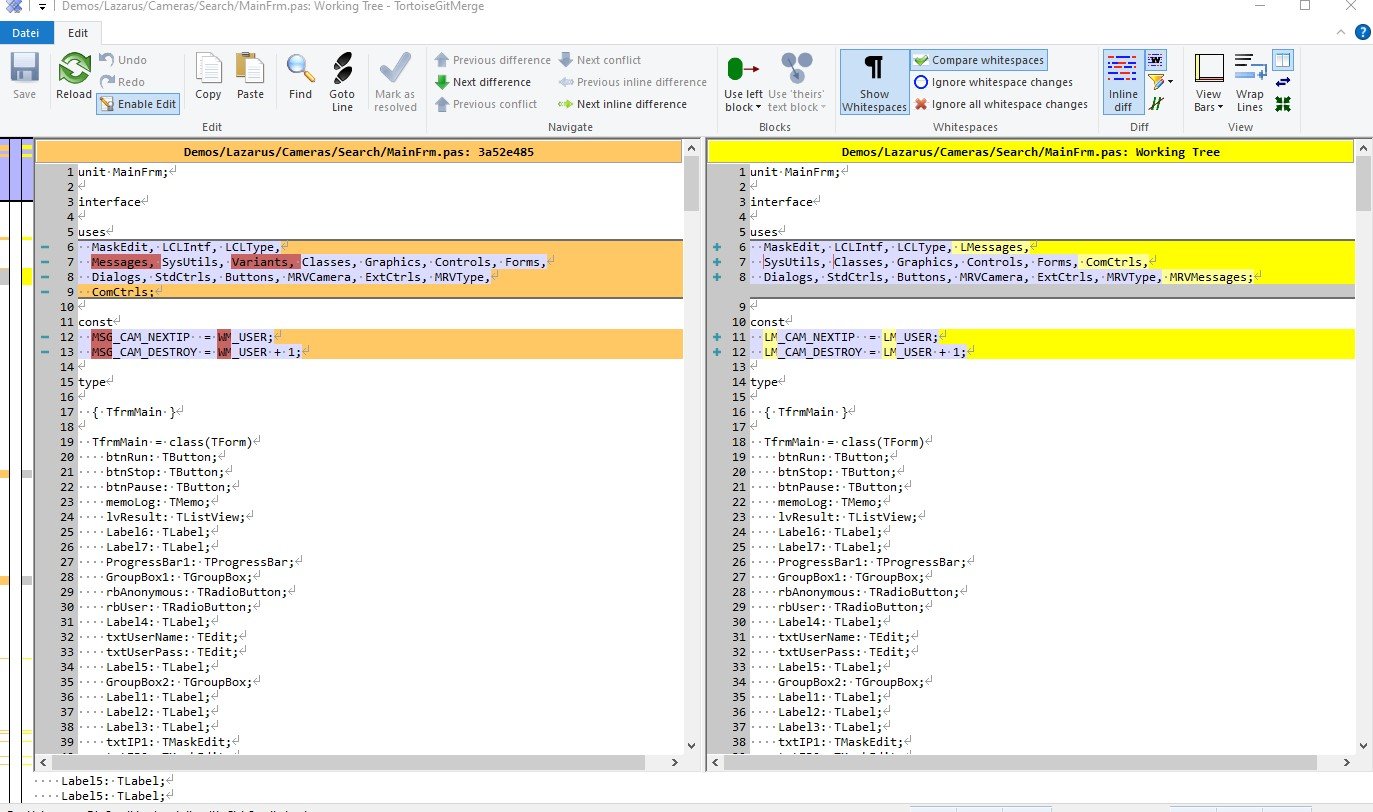Select Compare whitespaces option
This screenshot has height=812, width=1373.
tap(979, 60)
